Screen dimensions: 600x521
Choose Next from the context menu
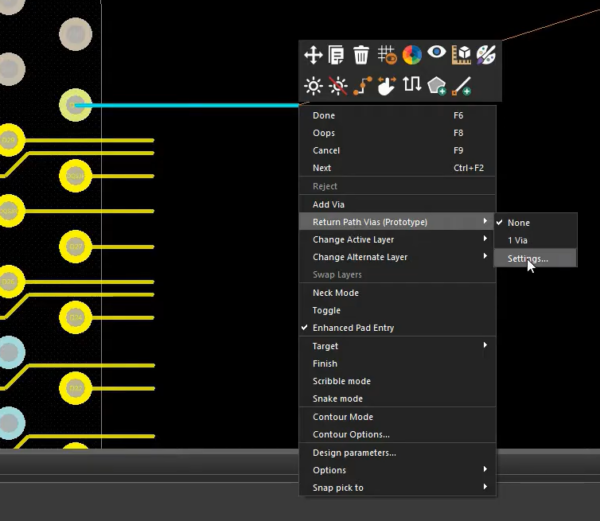click(397, 168)
